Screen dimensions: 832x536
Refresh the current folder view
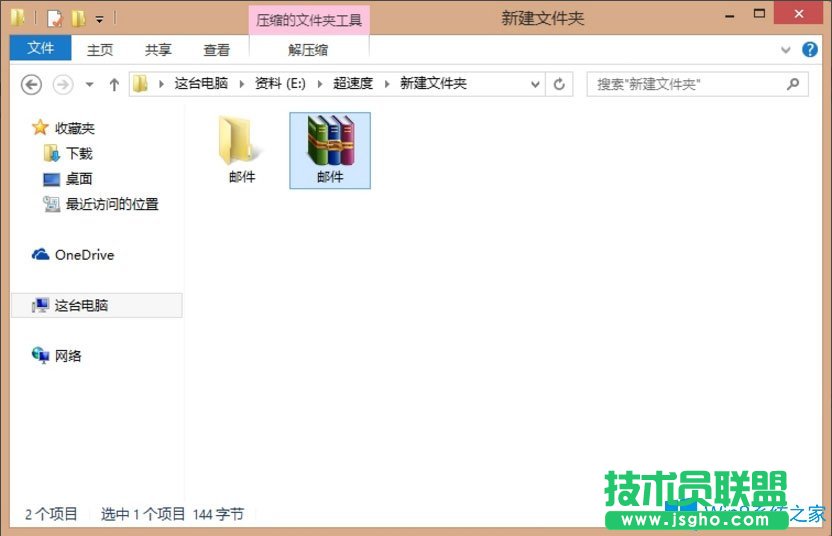pos(559,84)
